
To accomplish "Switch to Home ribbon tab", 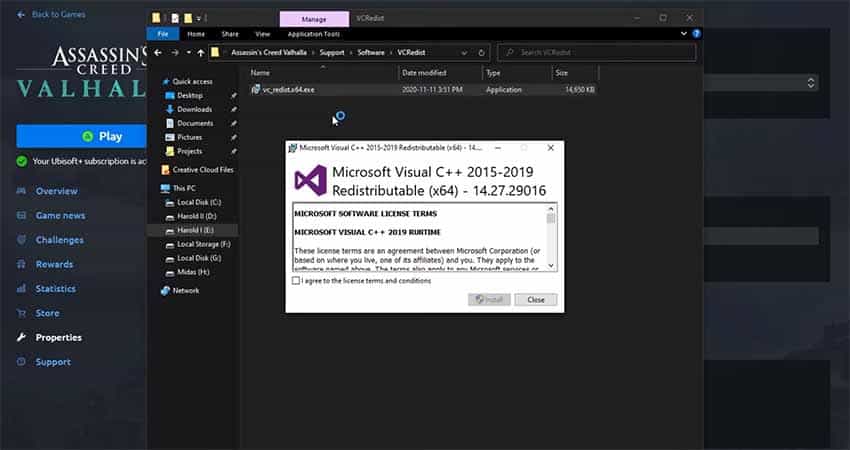I will [196, 34].
